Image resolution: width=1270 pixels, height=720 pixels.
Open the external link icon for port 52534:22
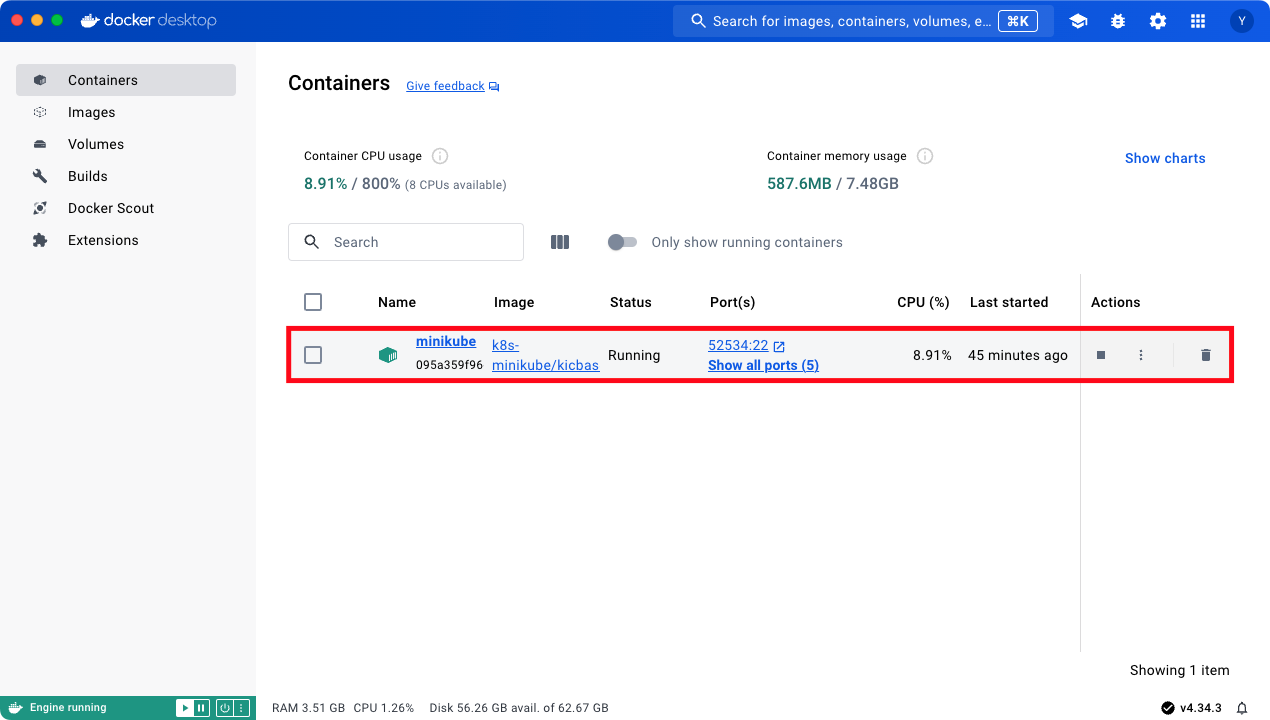[779, 346]
